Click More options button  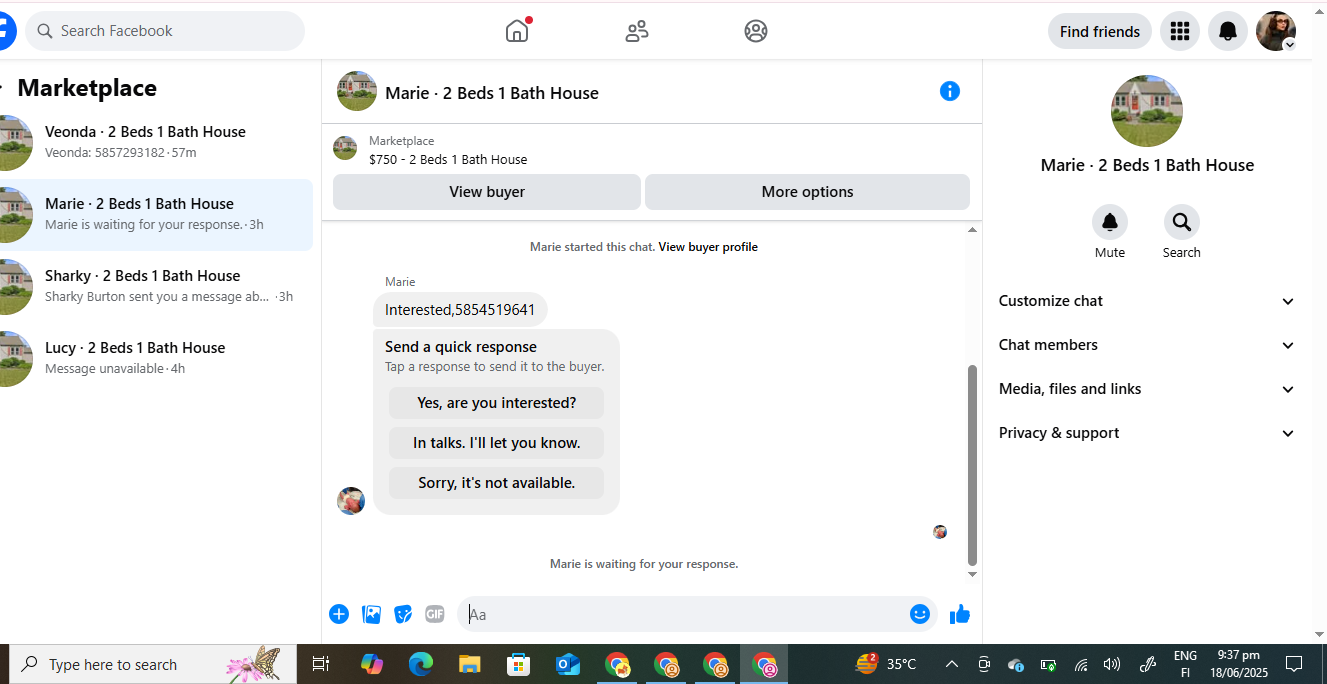pyautogui.click(x=807, y=192)
